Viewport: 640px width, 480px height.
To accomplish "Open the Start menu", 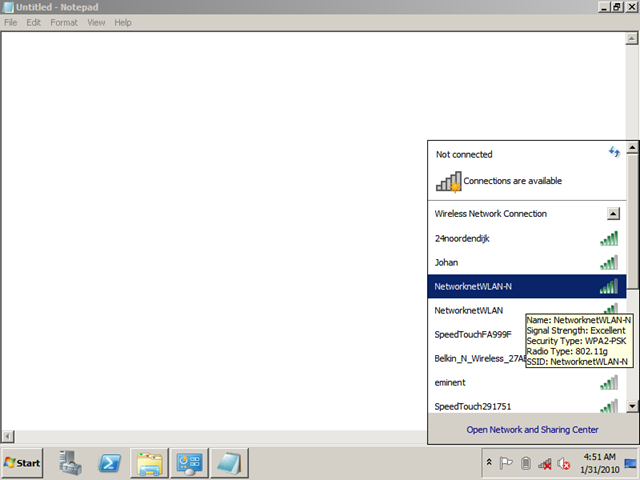I will pos(22,463).
